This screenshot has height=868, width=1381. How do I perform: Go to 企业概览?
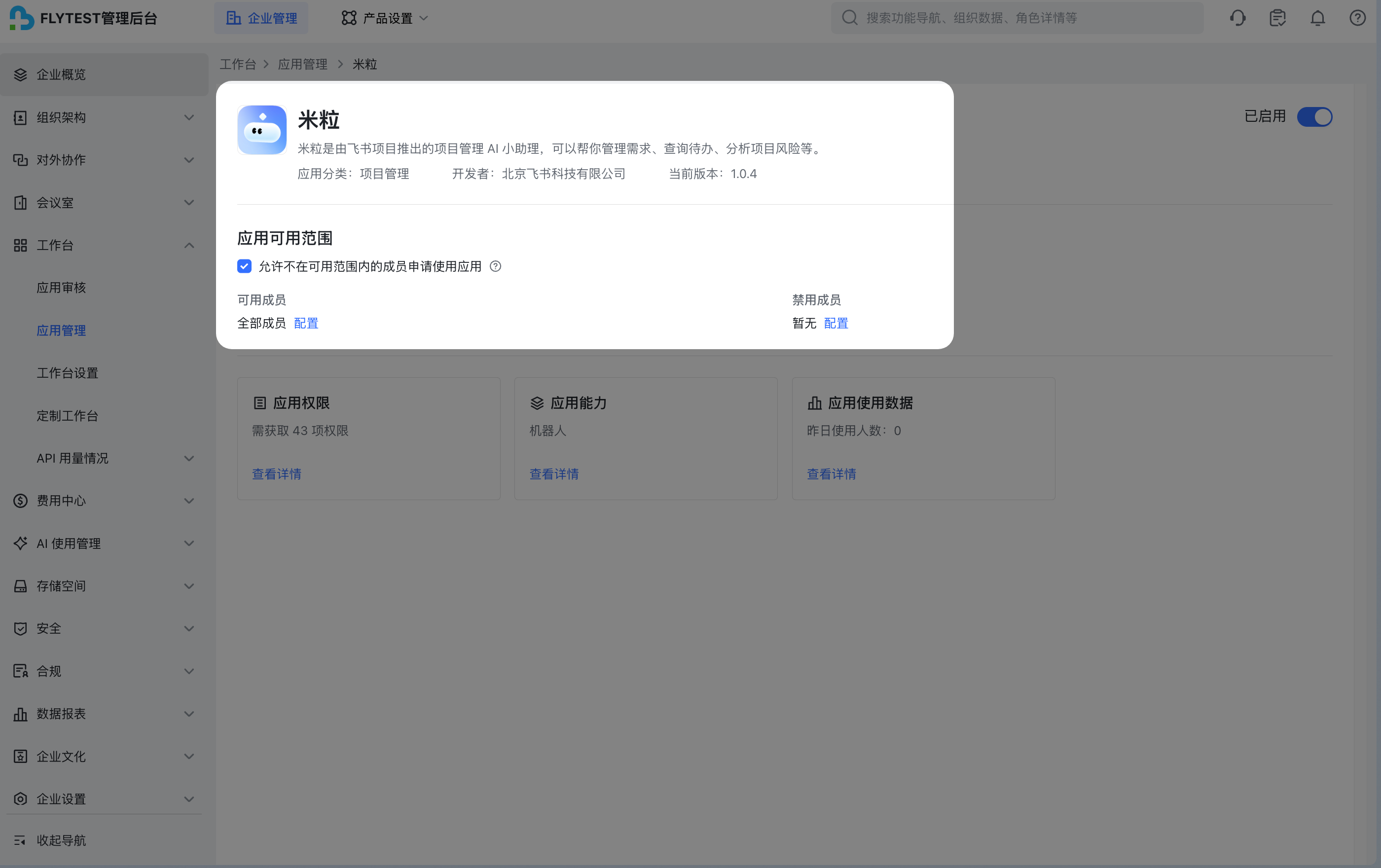pyautogui.click(x=105, y=74)
